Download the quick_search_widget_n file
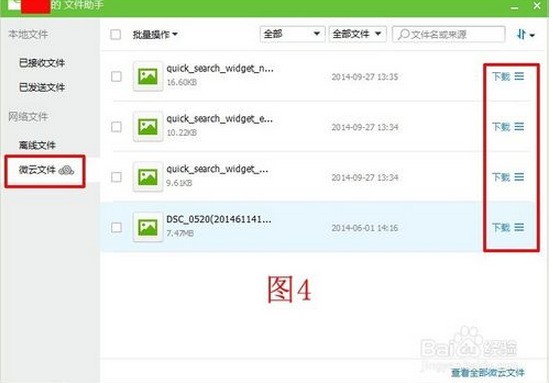Screen dimensions: 553x383 (501, 76)
